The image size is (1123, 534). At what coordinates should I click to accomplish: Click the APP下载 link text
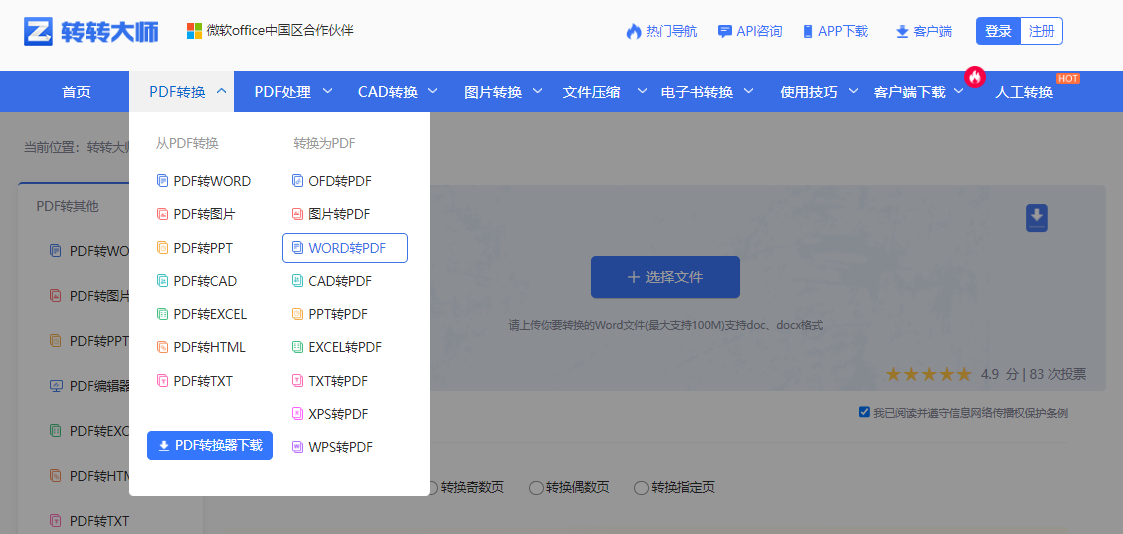[843, 31]
